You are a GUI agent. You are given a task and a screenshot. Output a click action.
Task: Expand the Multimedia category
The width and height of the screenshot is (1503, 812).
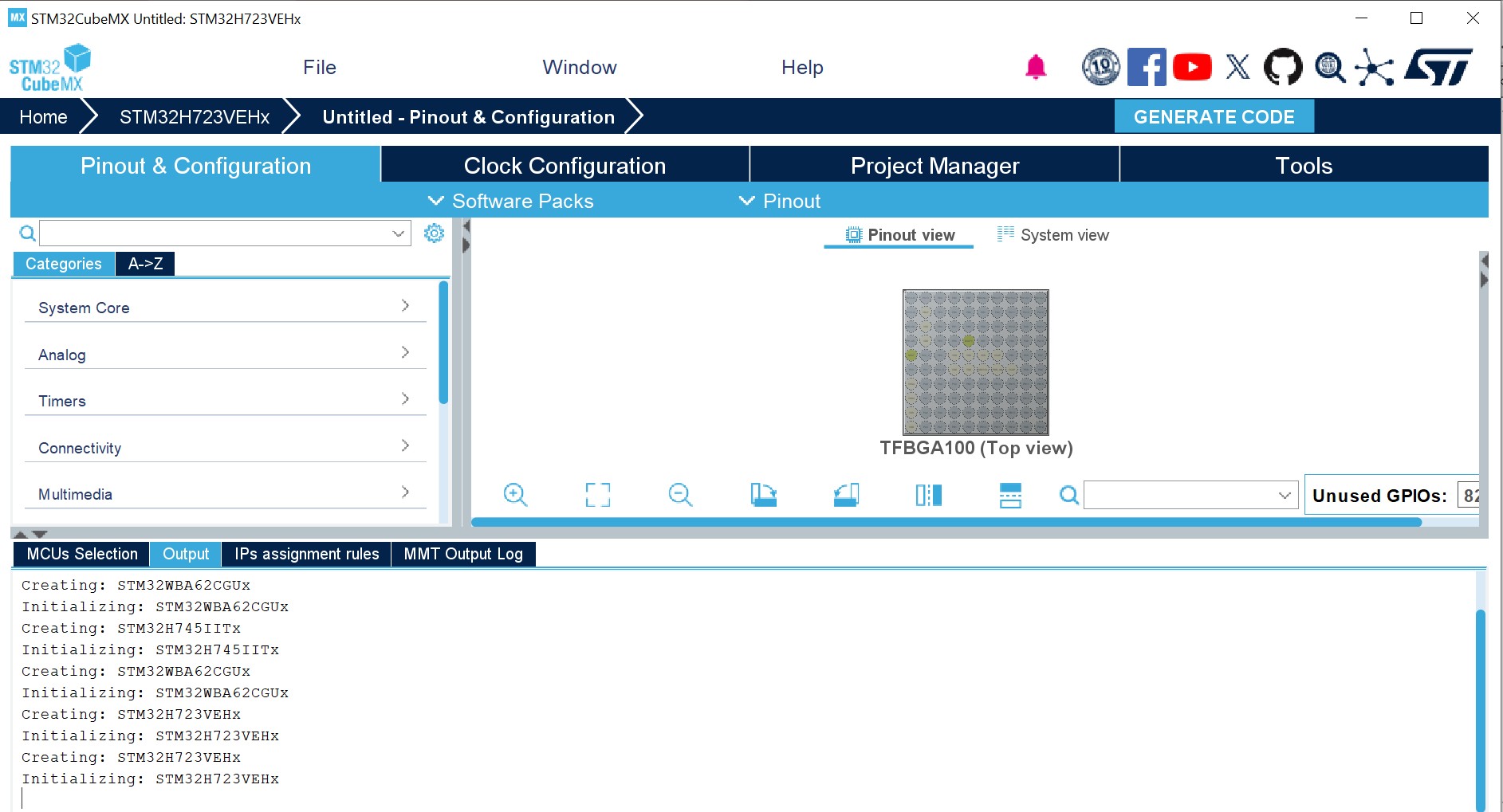point(226,493)
